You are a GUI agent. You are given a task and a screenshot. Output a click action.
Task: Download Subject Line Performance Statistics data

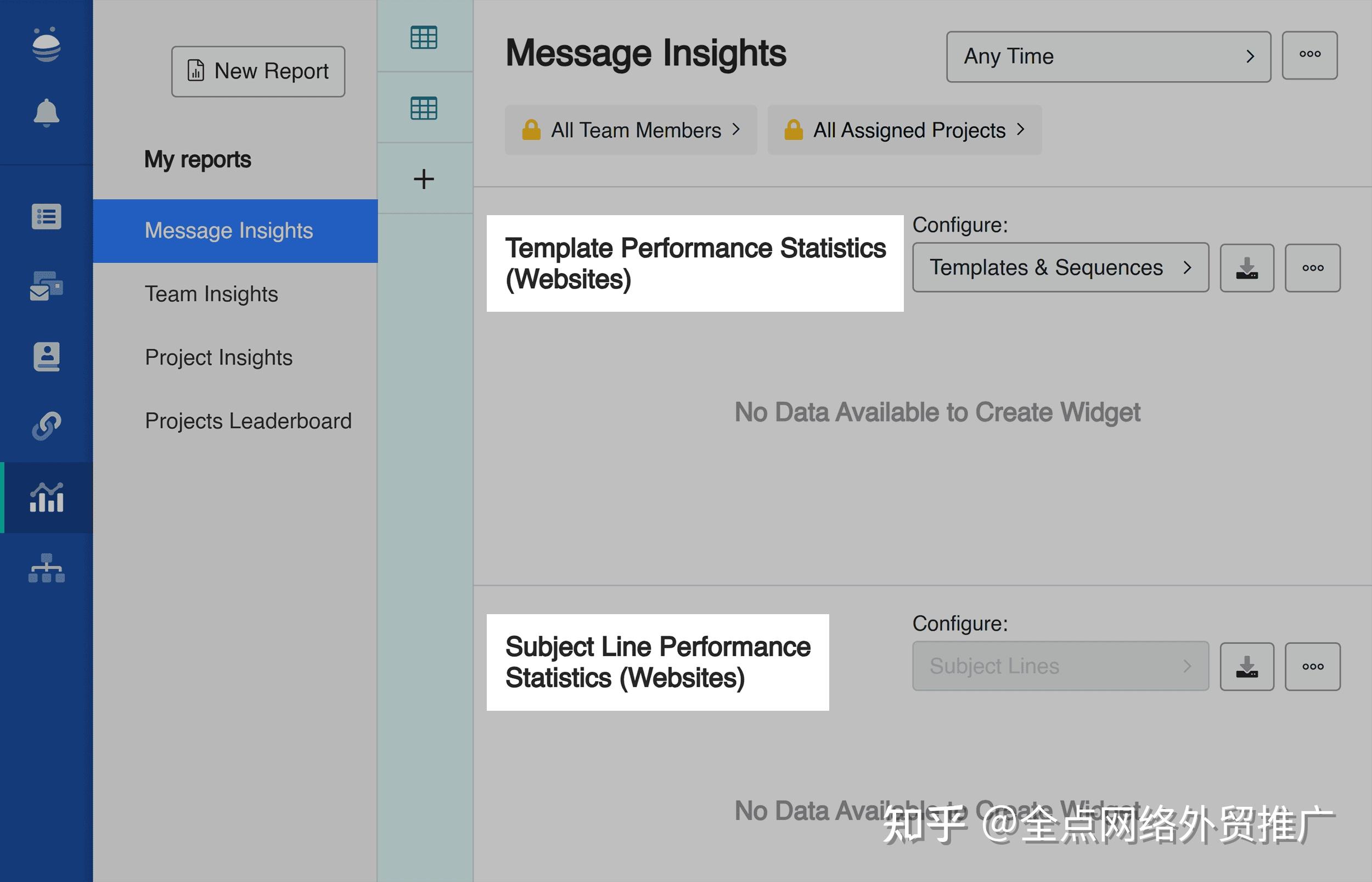coord(1246,667)
